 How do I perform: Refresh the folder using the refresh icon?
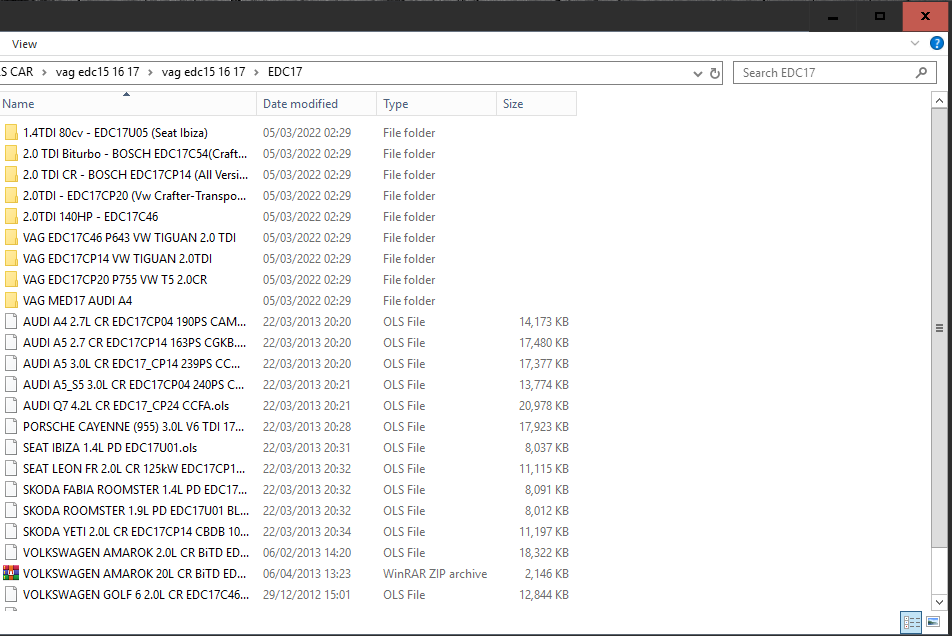coord(714,72)
